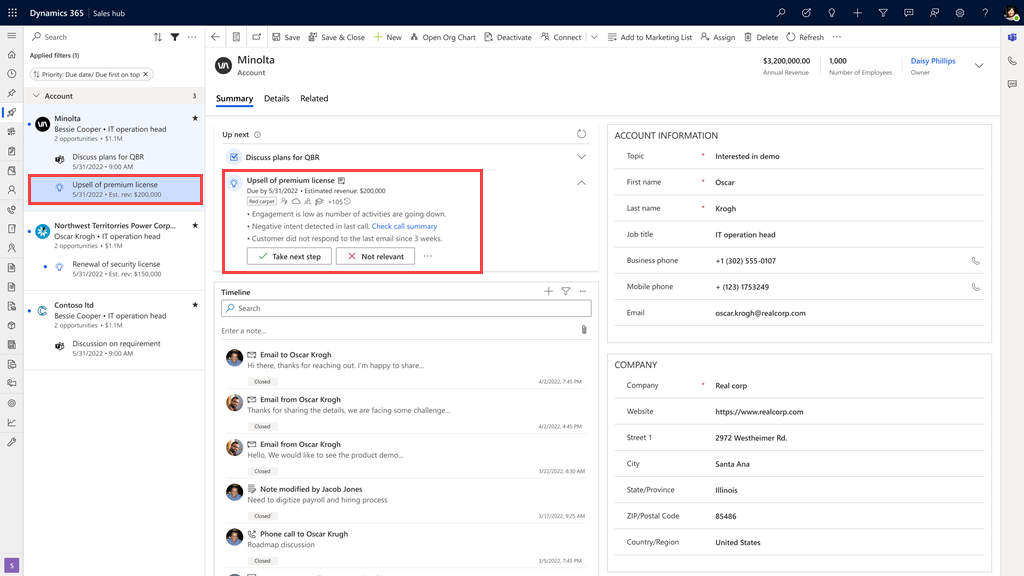Open more options ellipsis in work list header
Image resolution: width=1024 pixels, height=576 pixels.
[192, 37]
